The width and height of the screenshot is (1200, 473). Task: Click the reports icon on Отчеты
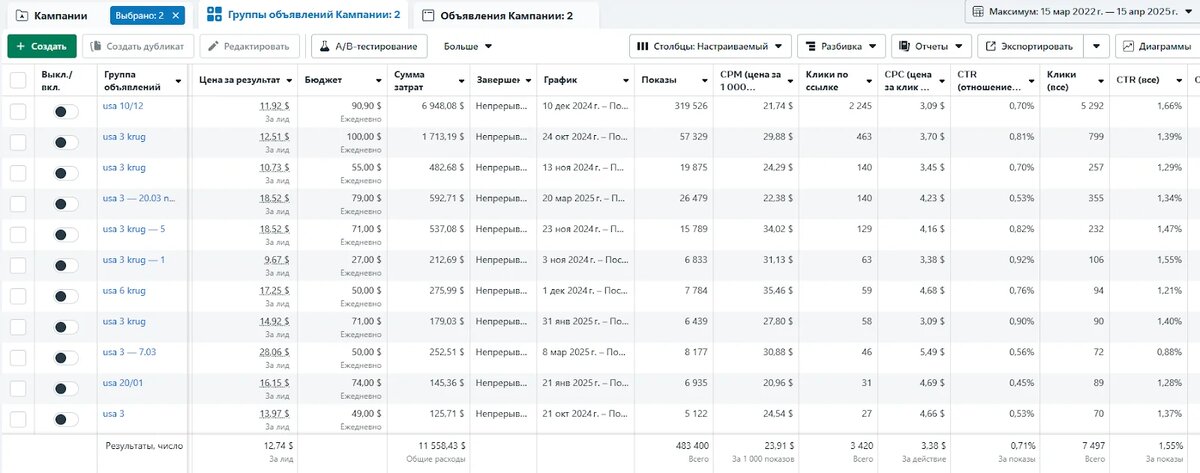click(x=904, y=46)
